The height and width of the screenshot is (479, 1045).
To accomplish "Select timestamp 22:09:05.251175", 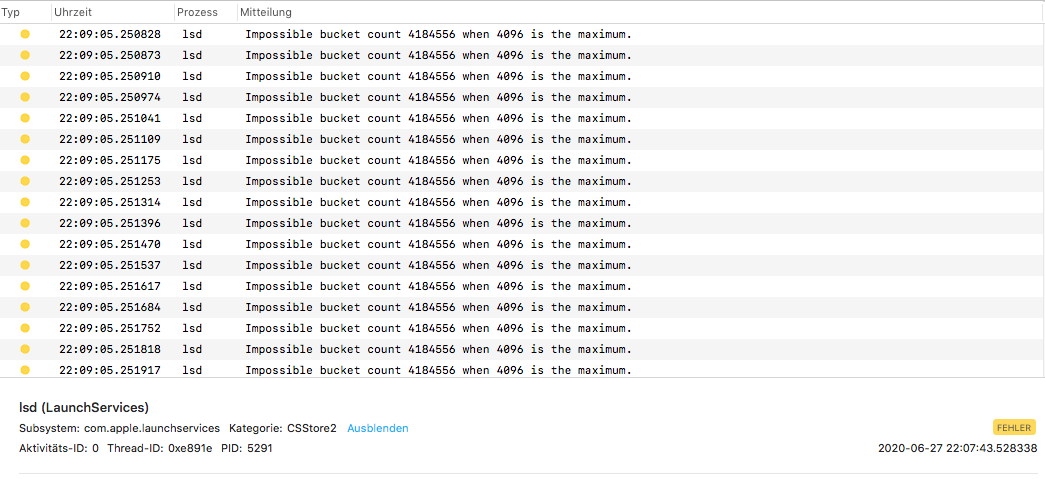I will click(109, 160).
